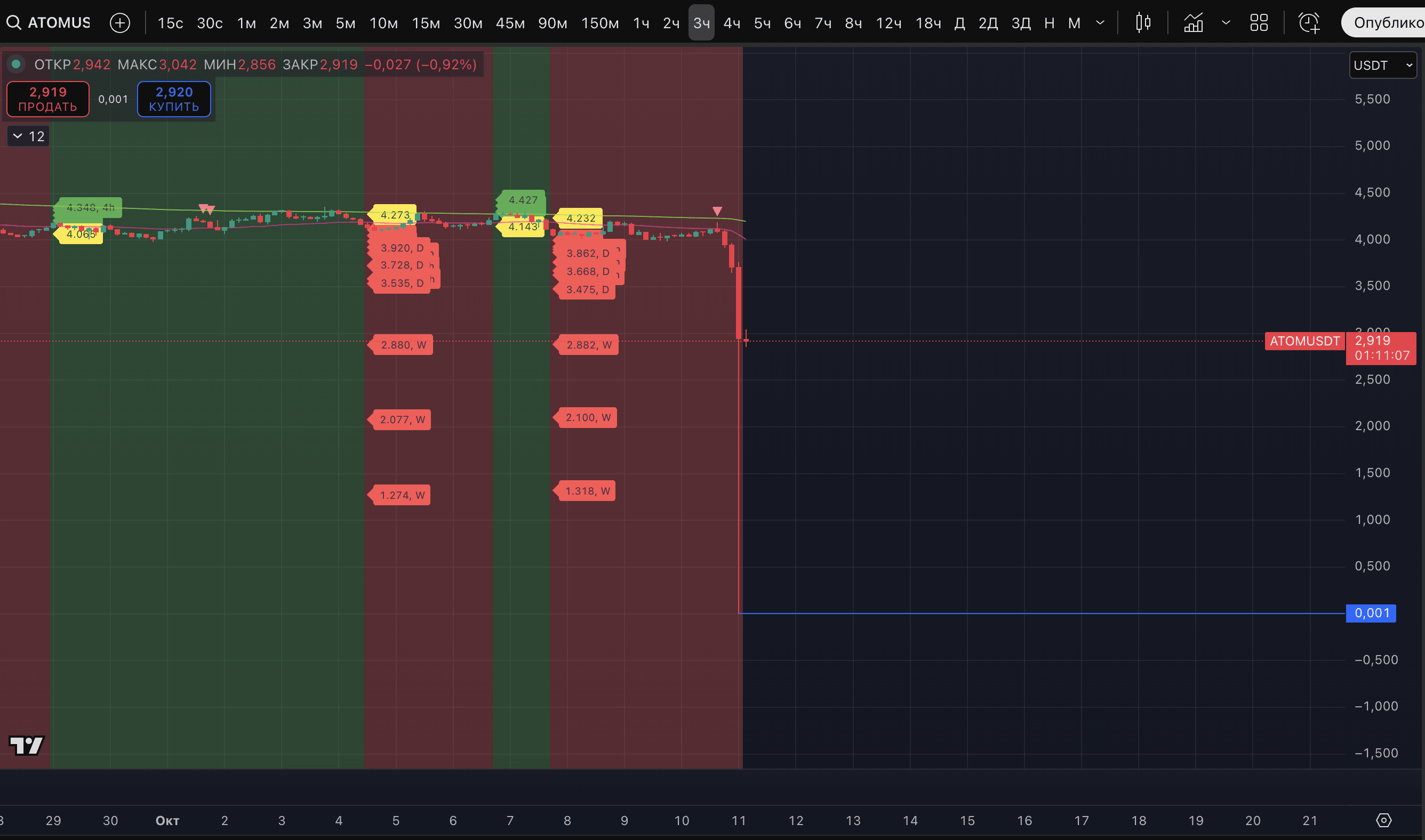Open the USDT currency dropdown

[x=1382, y=65]
